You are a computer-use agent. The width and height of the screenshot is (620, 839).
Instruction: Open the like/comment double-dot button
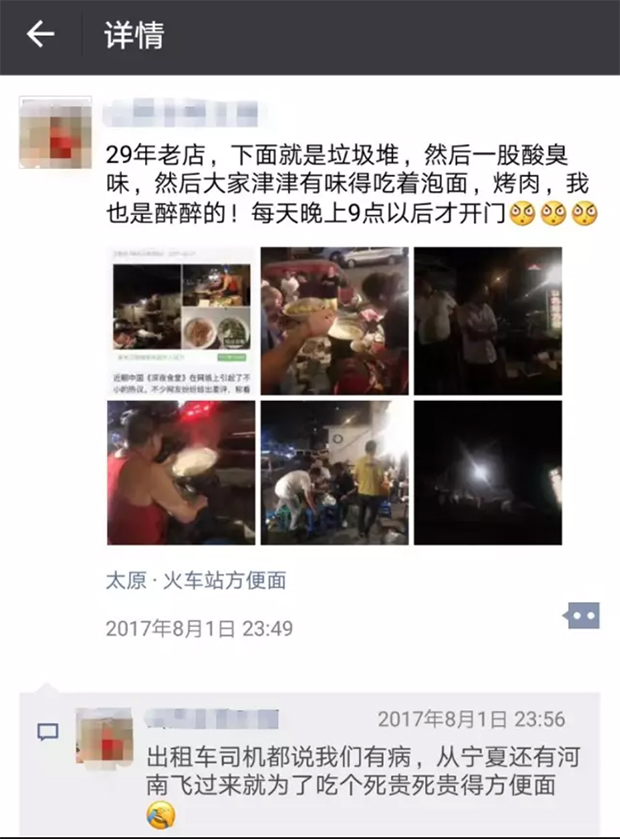tap(581, 616)
